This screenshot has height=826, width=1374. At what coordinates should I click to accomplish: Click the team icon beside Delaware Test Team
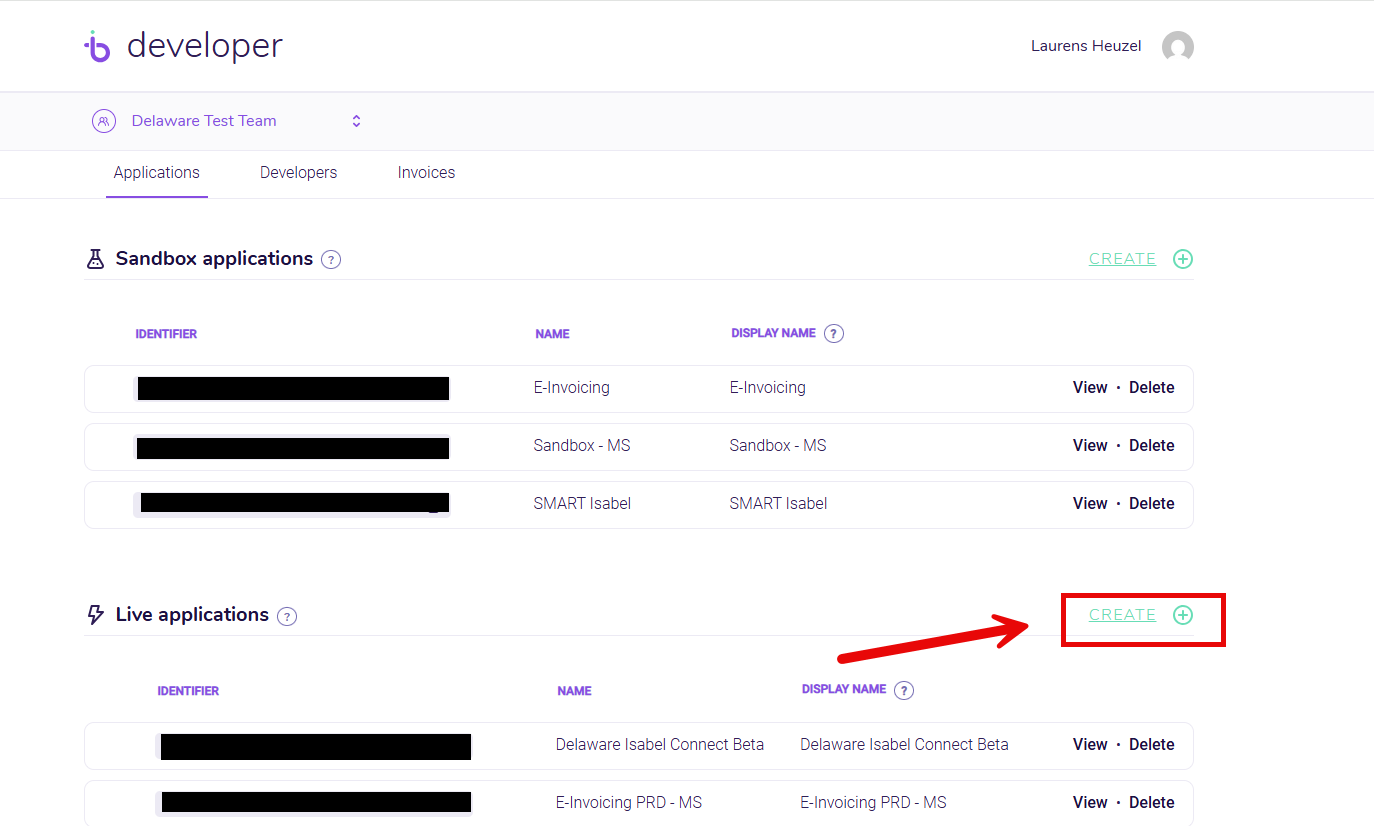[x=104, y=121]
